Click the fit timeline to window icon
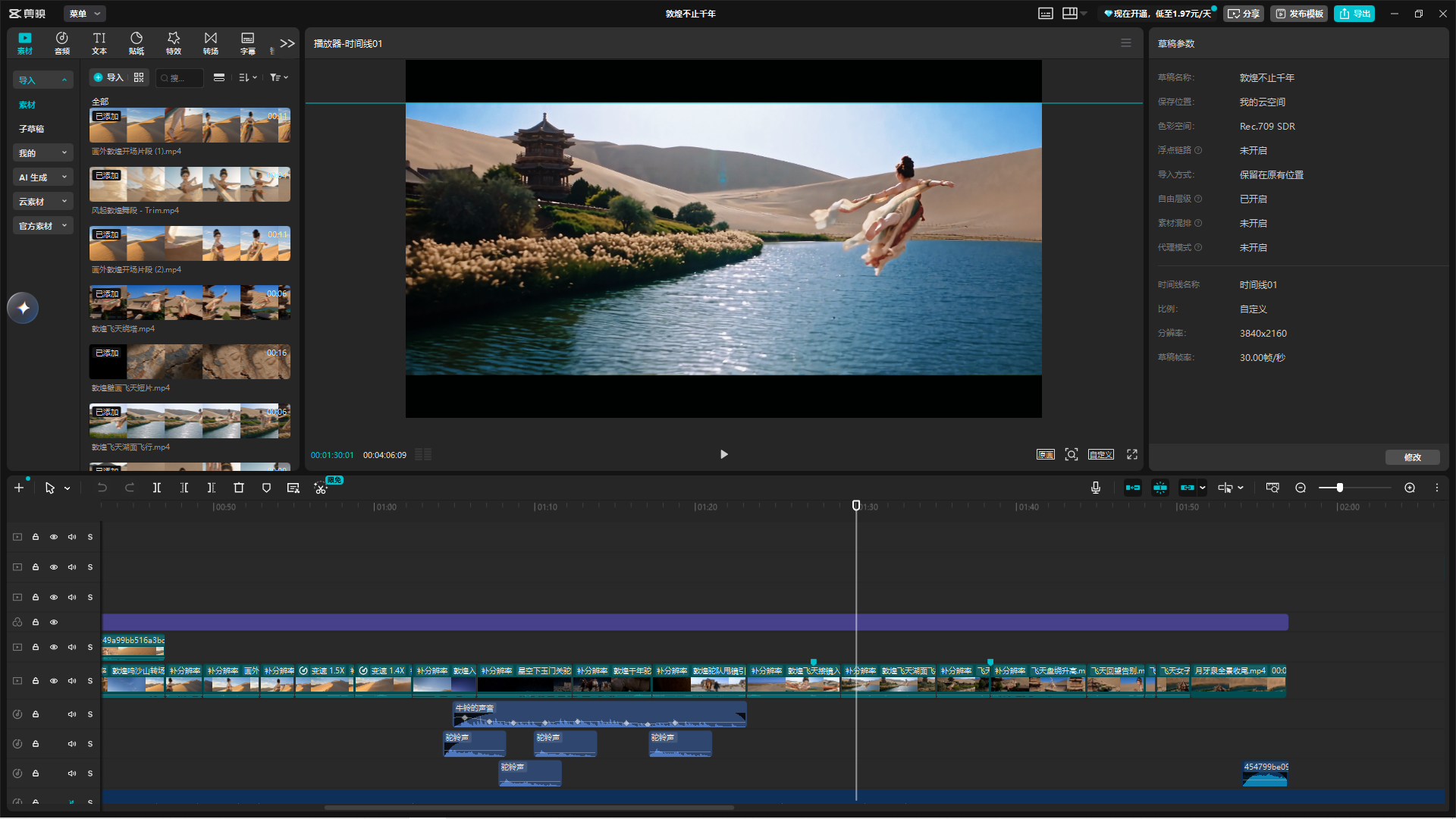Viewport: 1456px width, 819px height. pos(1272,488)
